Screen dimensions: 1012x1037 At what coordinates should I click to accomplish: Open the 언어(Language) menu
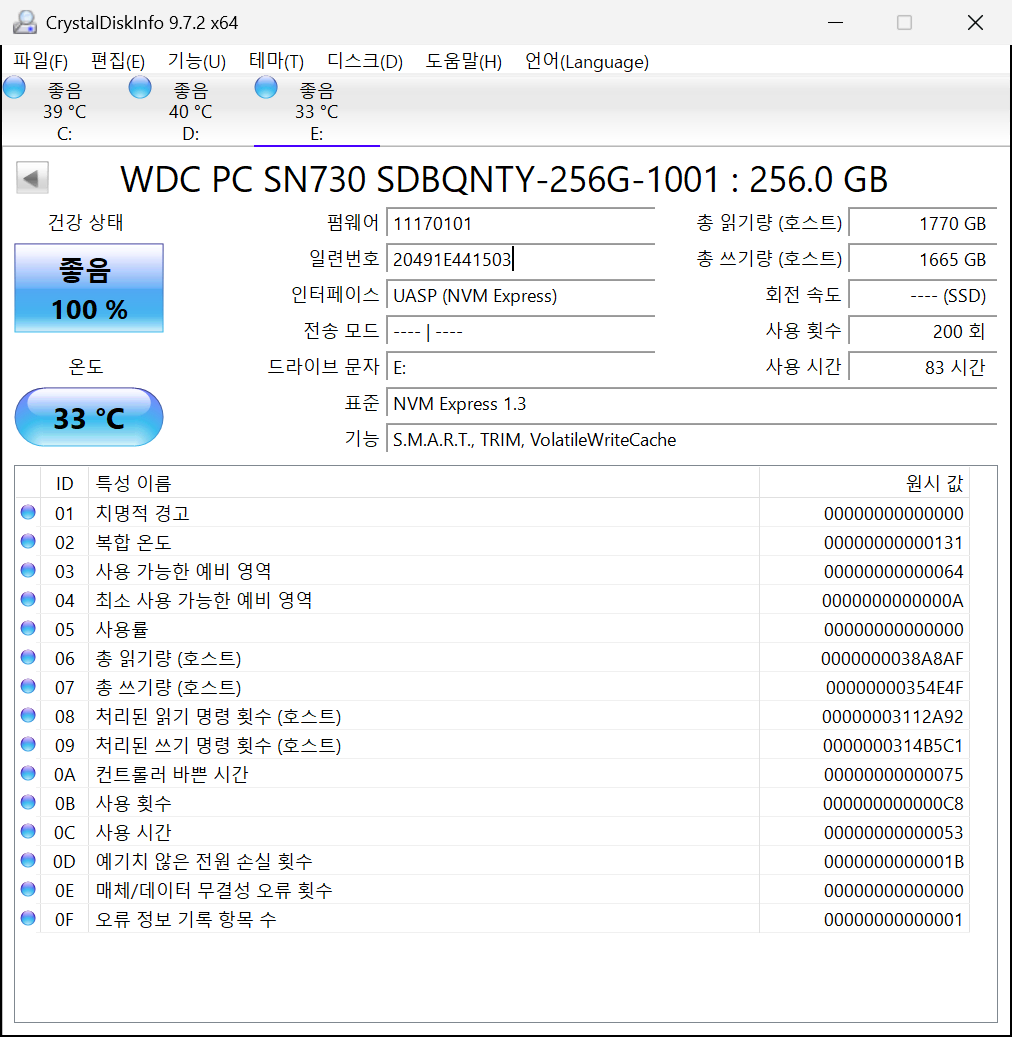coord(587,62)
